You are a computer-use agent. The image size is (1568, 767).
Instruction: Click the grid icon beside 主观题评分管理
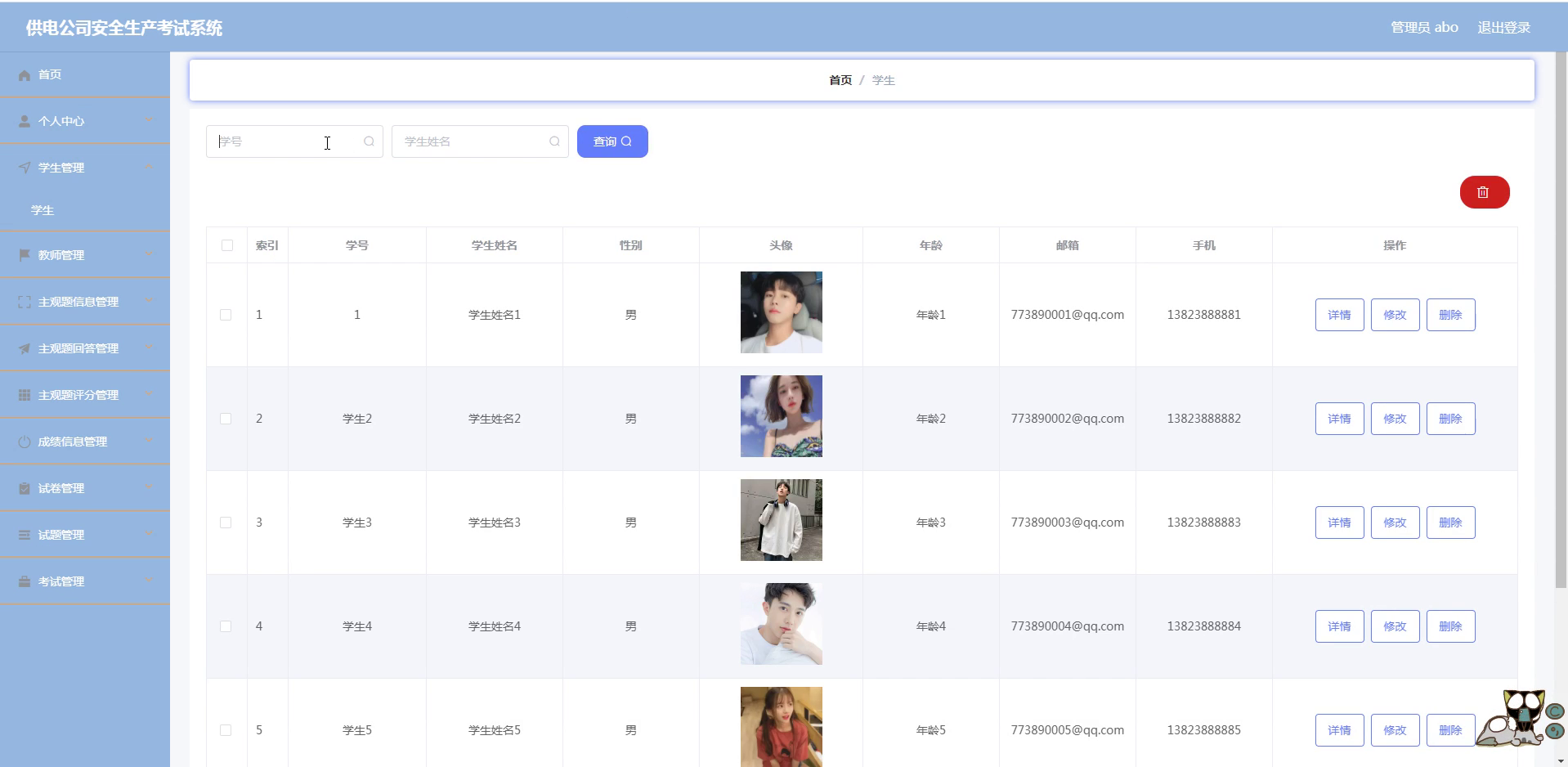pos(25,395)
